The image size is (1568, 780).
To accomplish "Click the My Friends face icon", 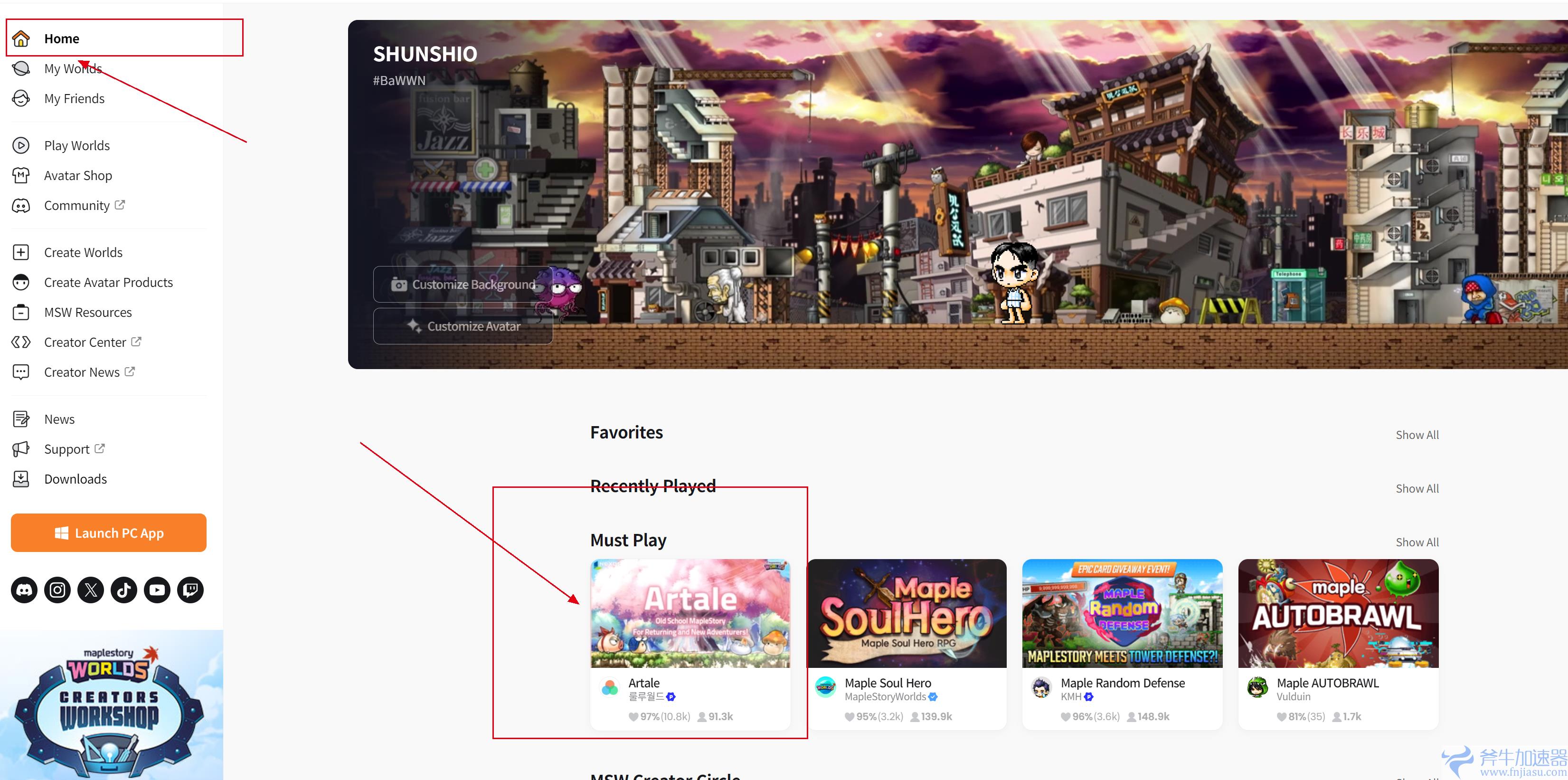I will point(21,98).
